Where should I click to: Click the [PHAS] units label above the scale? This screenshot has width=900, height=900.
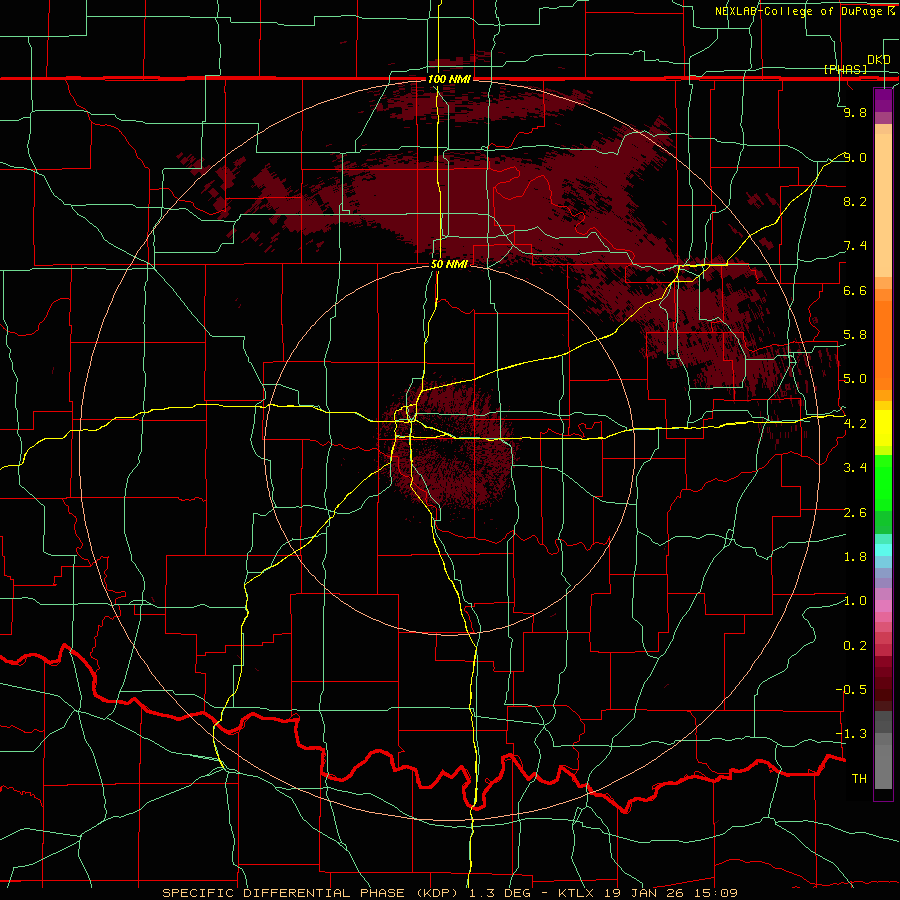pos(845,69)
